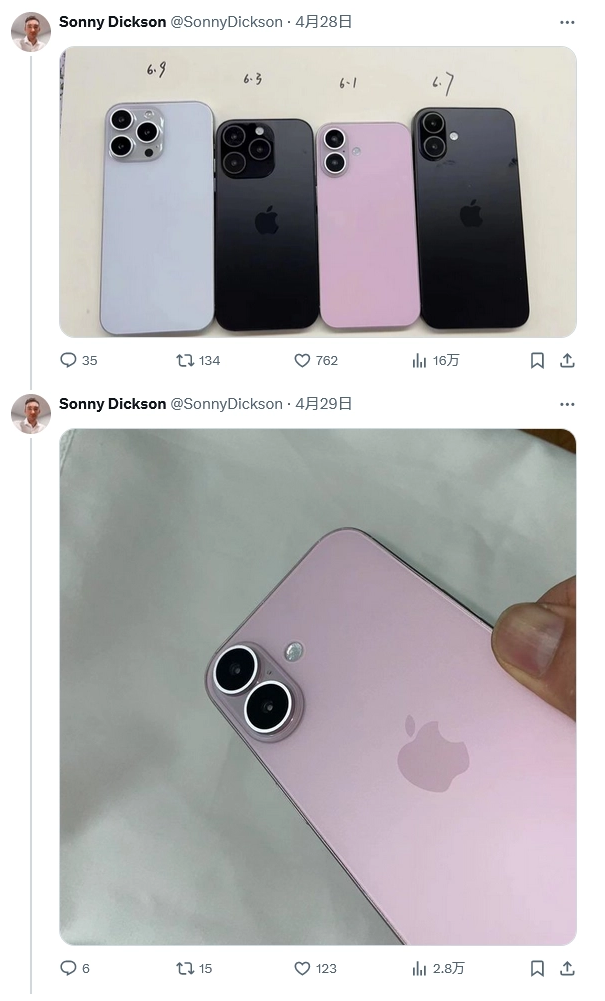This screenshot has width=605, height=1001.
Task: Retweet the second tweet showing 15 reposts
Action: [184, 968]
